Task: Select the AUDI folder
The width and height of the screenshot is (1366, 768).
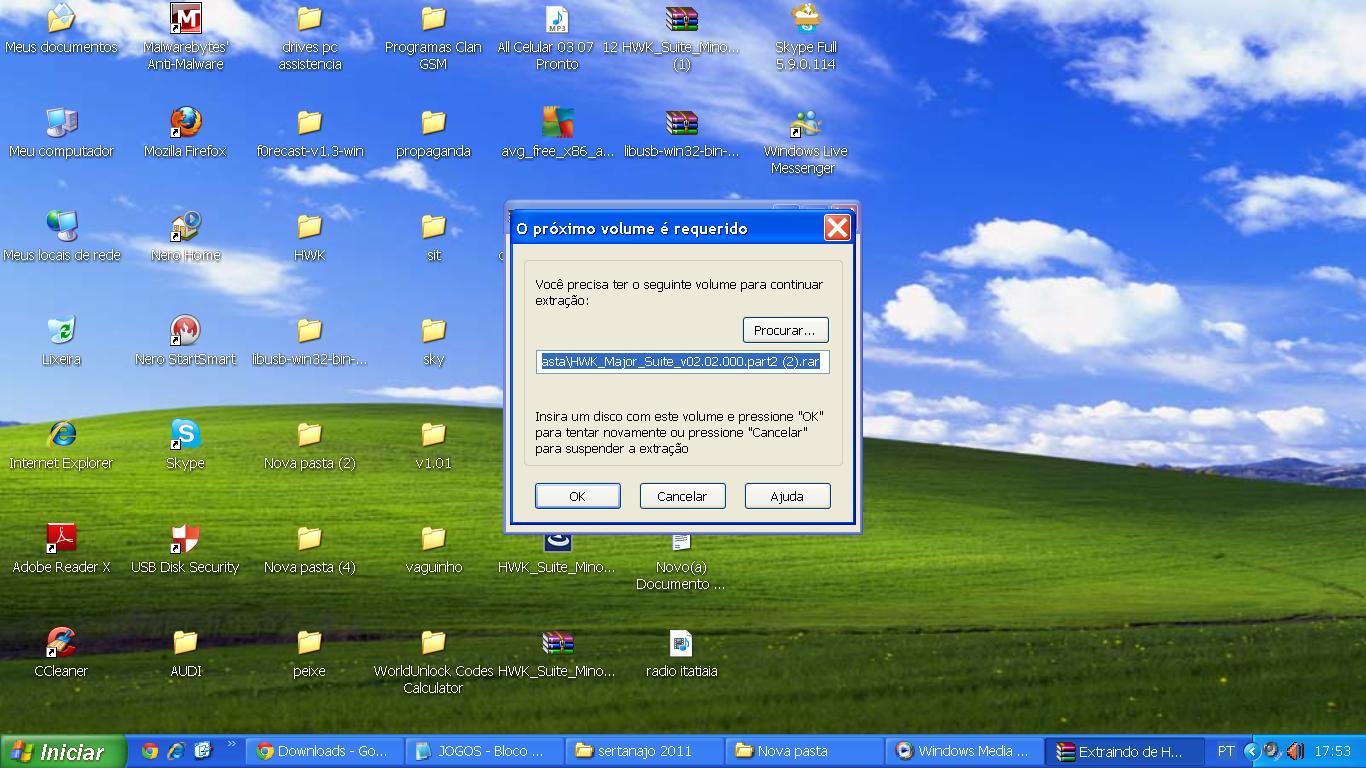Action: (x=185, y=653)
